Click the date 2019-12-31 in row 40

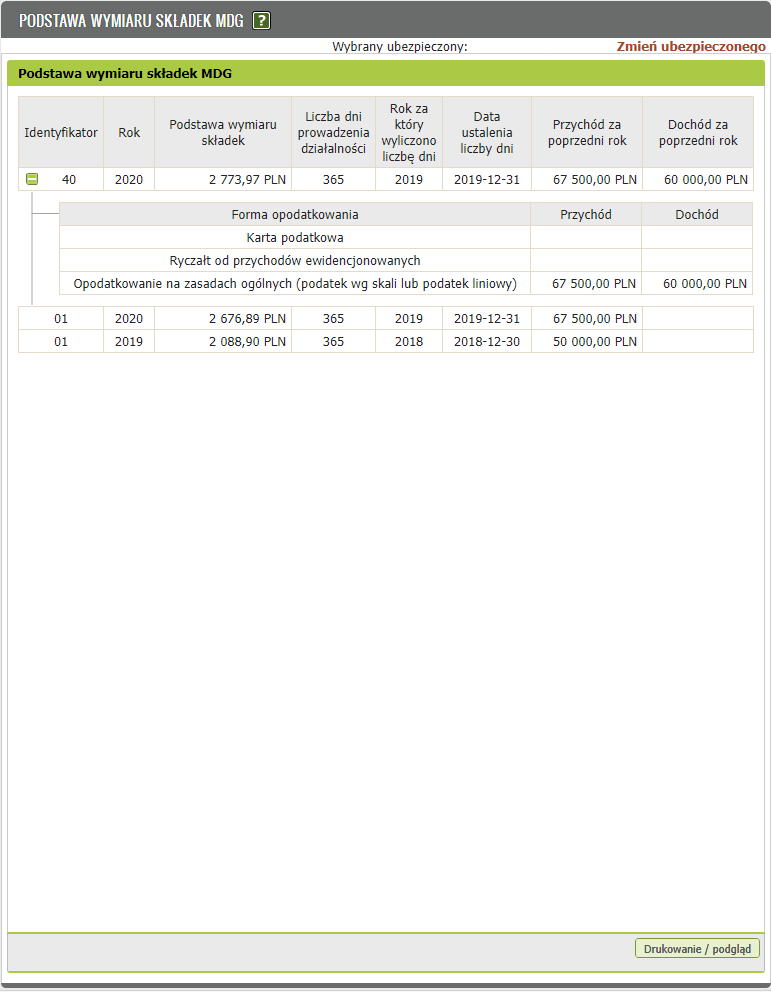pos(487,180)
